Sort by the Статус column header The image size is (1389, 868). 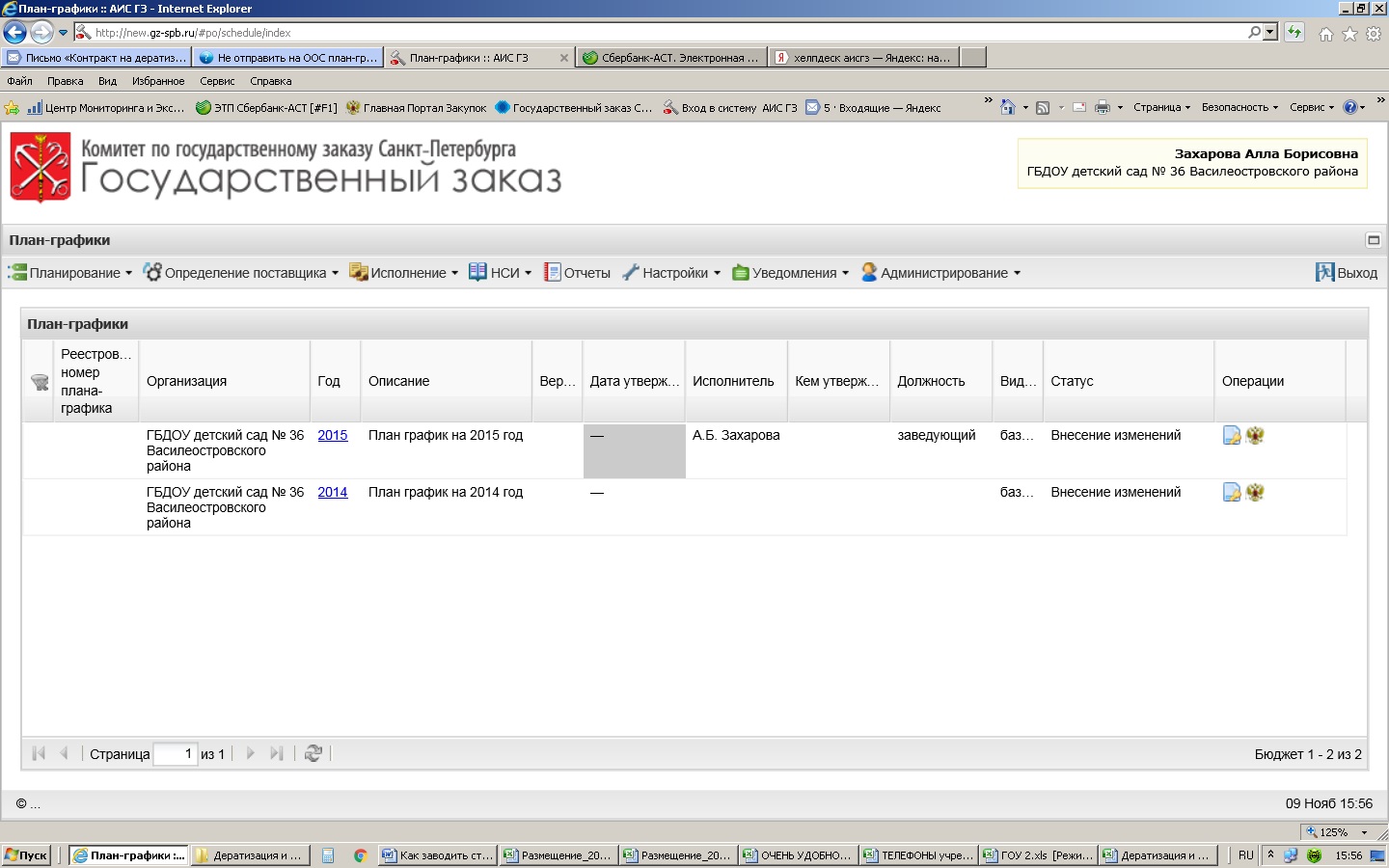pos(1072,382)
